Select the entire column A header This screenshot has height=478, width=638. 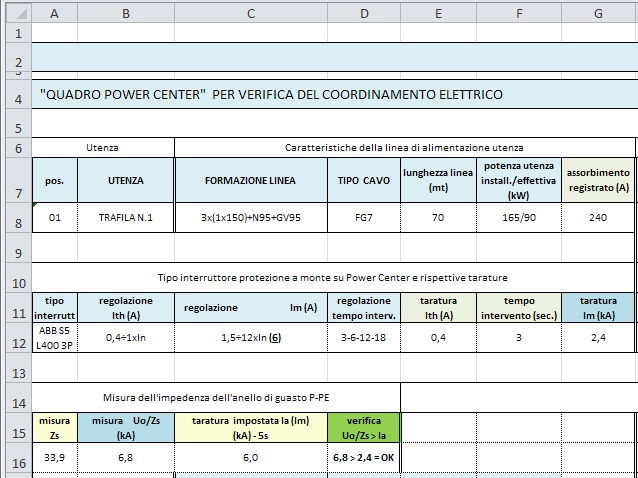[54, 12]
